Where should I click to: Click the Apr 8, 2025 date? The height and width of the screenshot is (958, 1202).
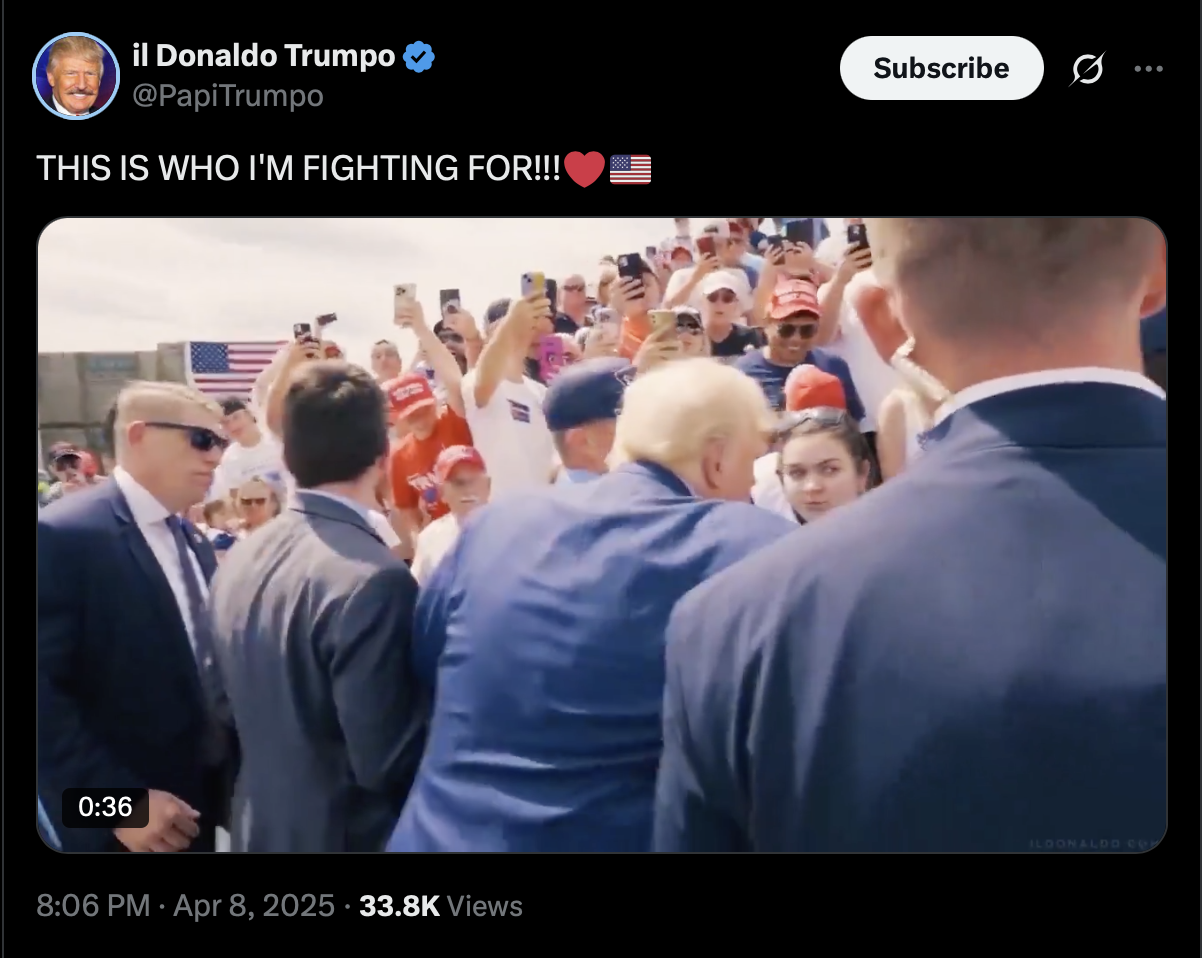(x=254, y=906)
